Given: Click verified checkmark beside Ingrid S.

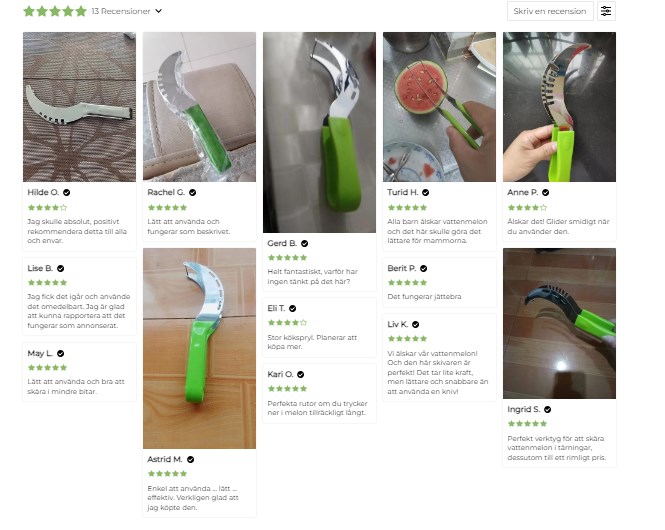Looking at the screenshot, I should [548, 410].
